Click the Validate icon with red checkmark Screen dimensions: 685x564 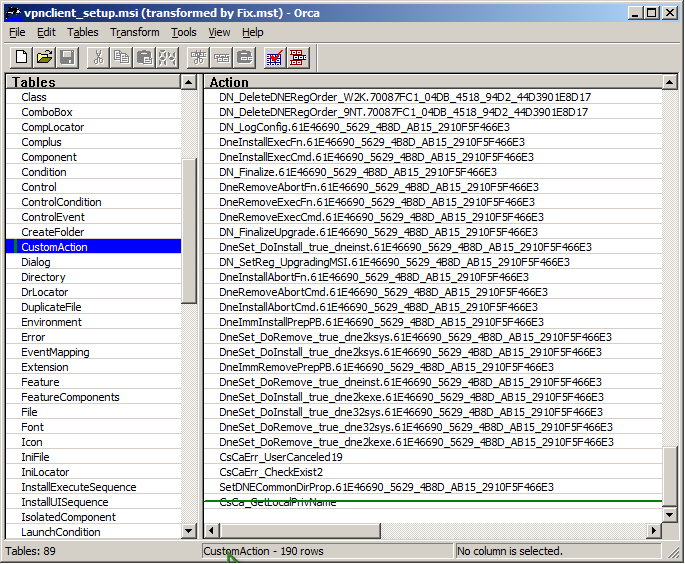[275, 57]
